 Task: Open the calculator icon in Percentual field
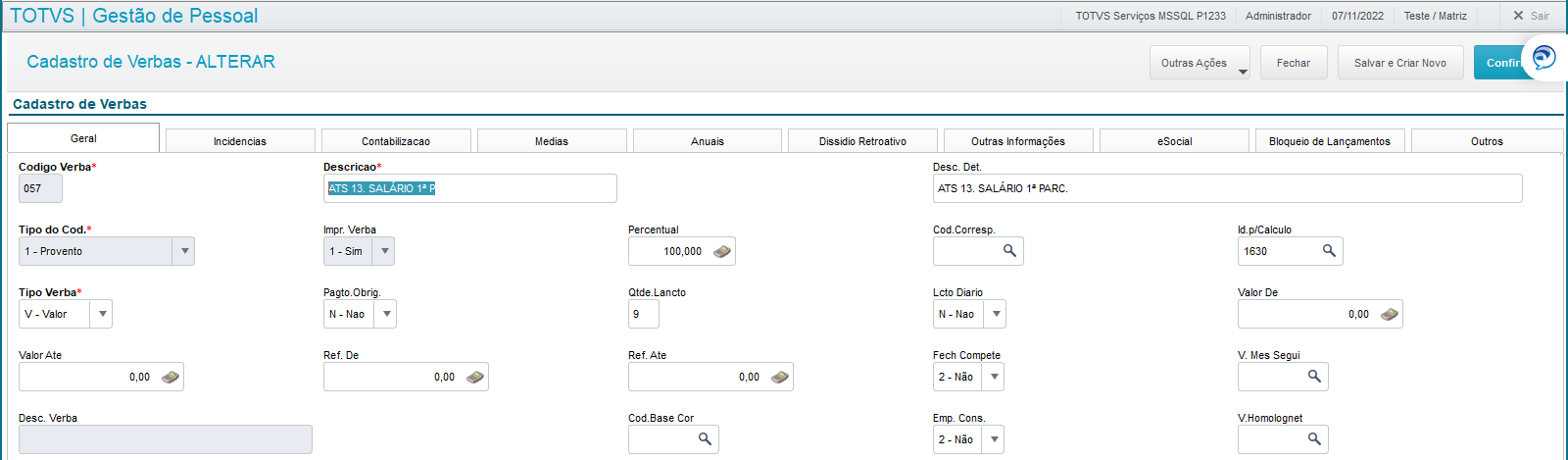tap(722, 252)
